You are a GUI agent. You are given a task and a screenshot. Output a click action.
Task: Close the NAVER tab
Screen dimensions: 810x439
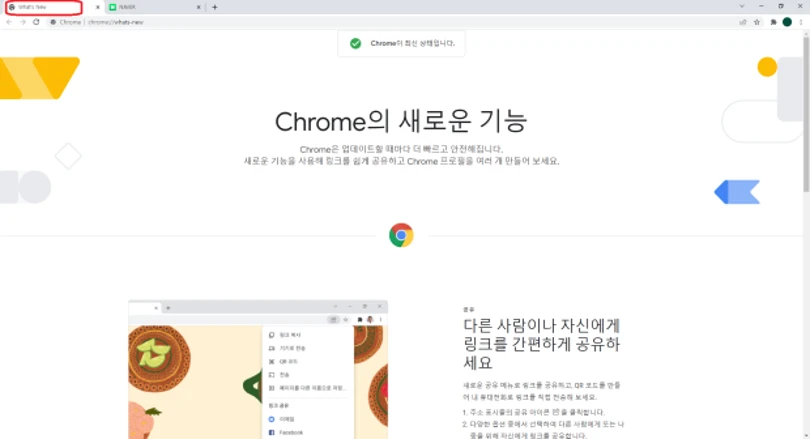tap(198, 7)
